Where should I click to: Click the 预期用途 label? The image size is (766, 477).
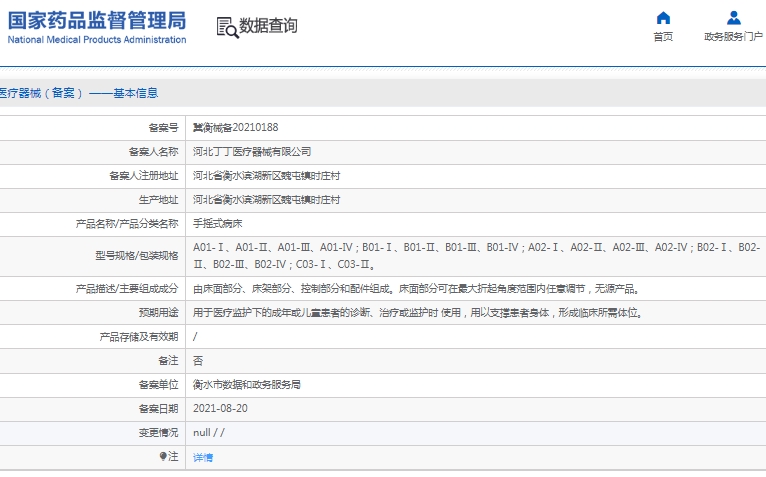159,312
